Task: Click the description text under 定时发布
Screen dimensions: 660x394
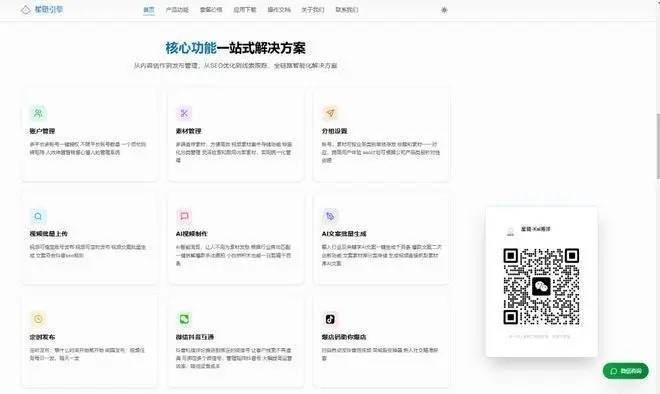Action: click(x=87, y=354)
